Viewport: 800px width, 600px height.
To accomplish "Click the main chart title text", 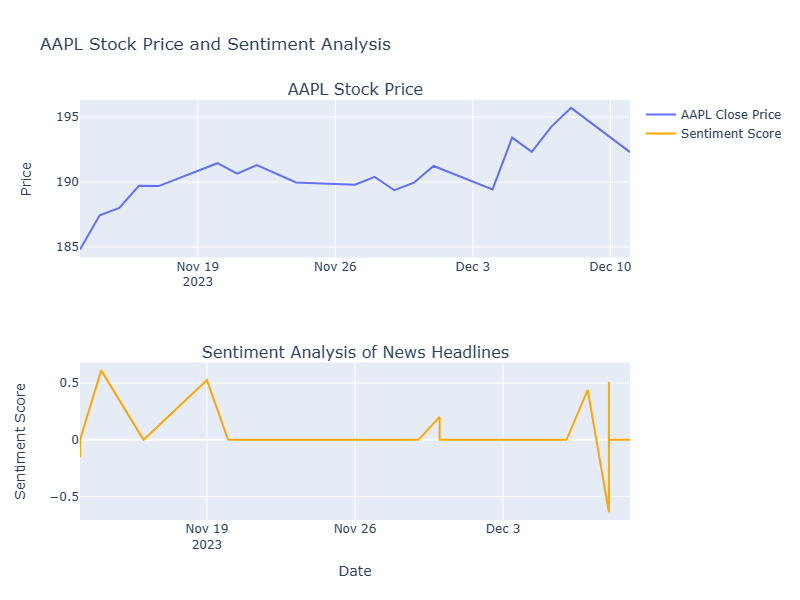I will (x=215, y=44).
